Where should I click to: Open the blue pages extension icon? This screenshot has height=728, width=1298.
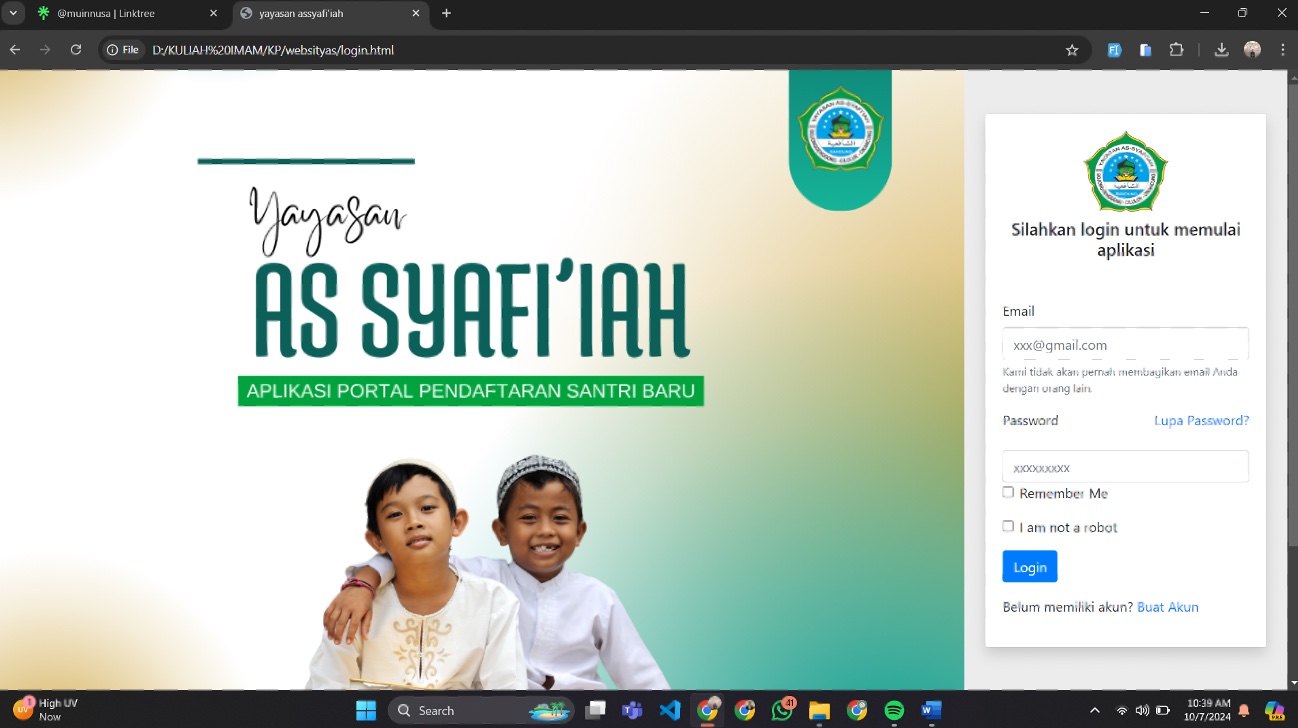point(1145,50)
